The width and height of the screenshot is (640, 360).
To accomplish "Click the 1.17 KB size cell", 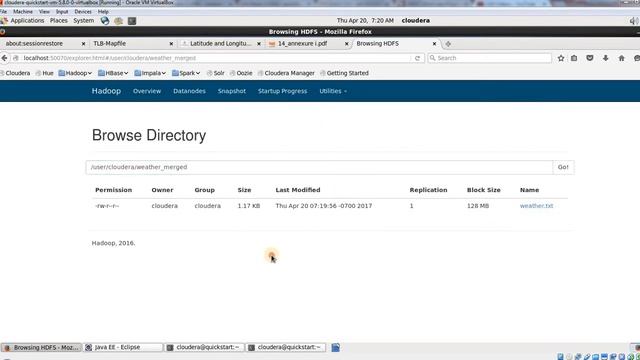I will tap(249, 206).
